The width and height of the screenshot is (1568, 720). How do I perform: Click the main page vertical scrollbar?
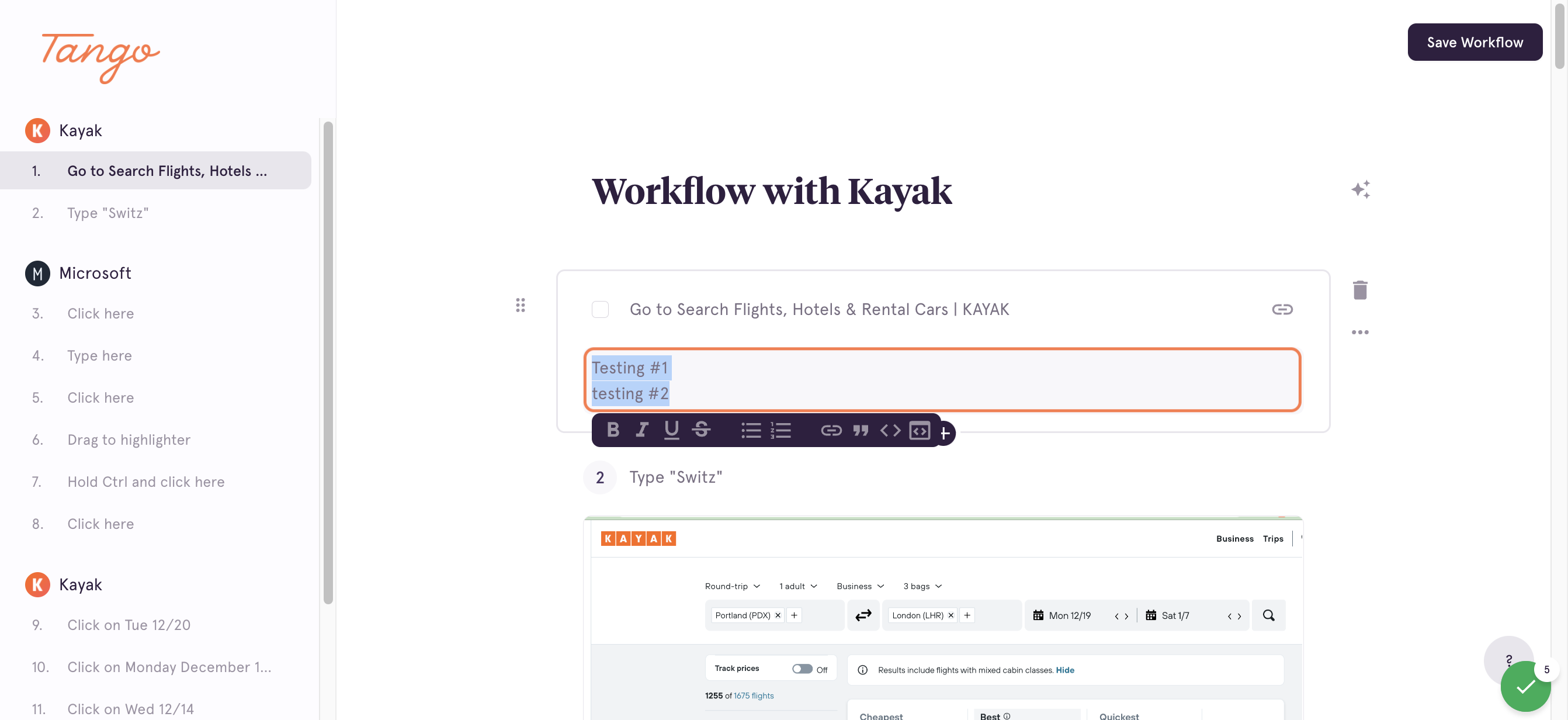click(1559, 37)
